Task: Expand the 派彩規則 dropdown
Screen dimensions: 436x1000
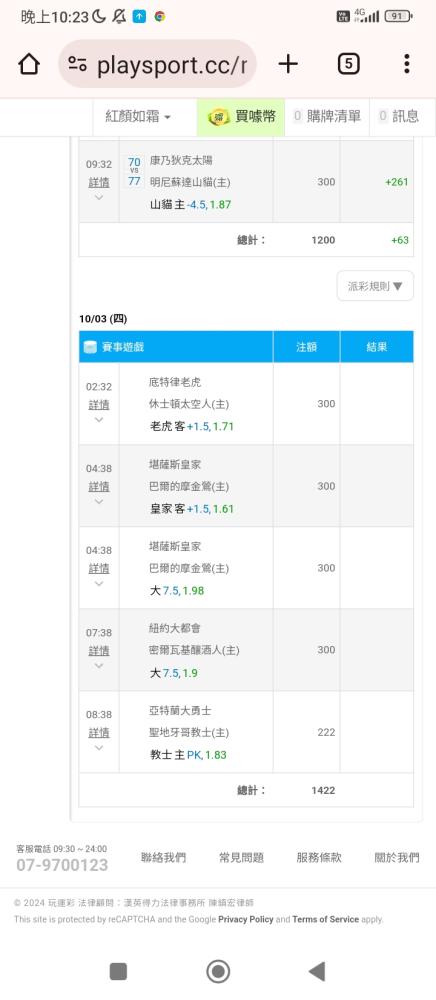Action: tap(375, 286)
